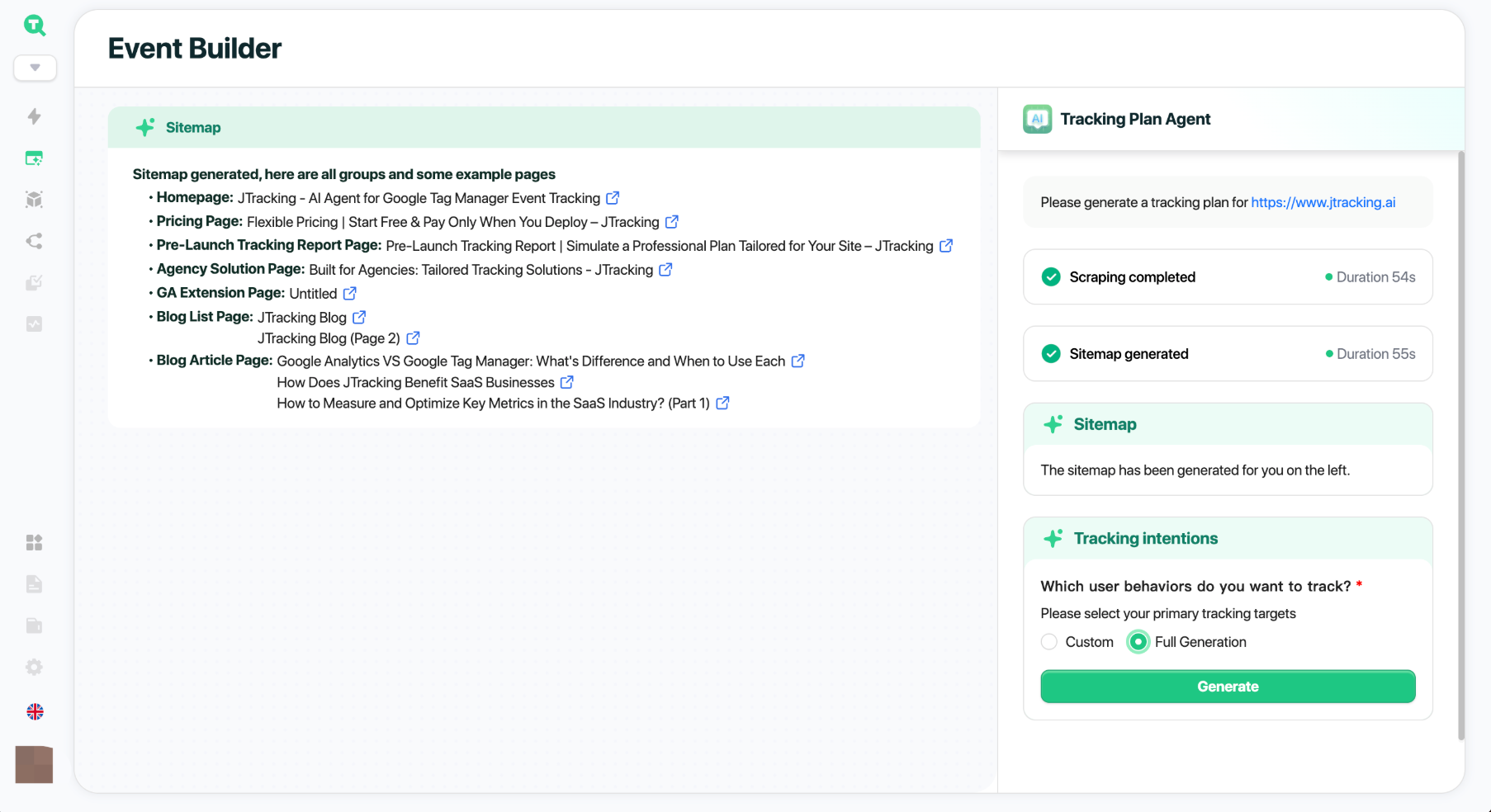Click the JTracking logo in the sidebar
Image resolution: width=1491 pixels, height=812 pixels.
[35, 26]
